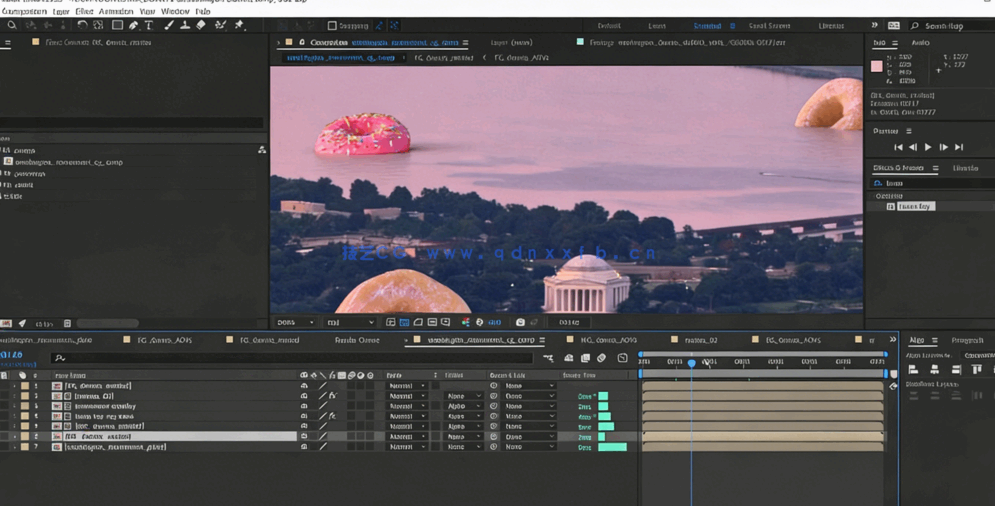Viewport: 995px width, 506px height.
Task: Select the Roto Brush tool
Action: pos(220,25)
